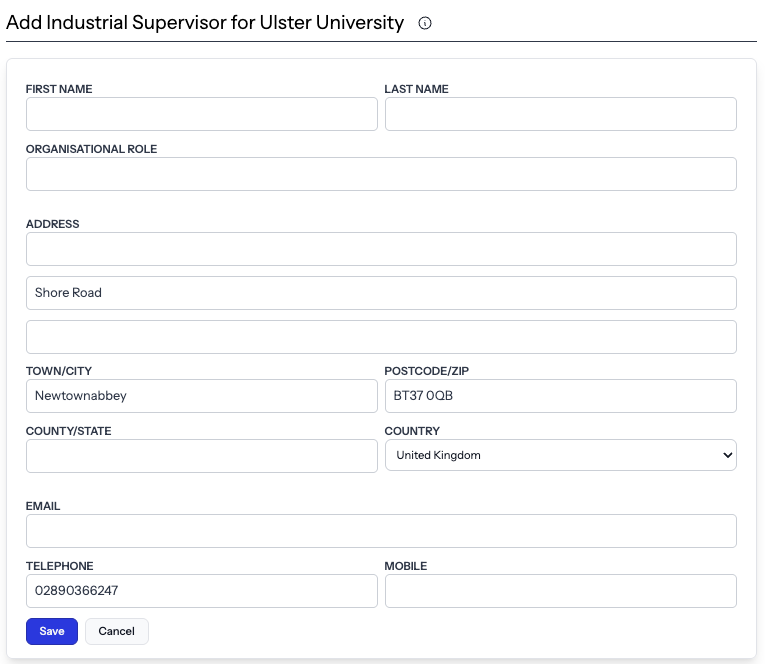Click into the Organisational Role field
The height and width of the screenshot is (664, 765).
381,174
